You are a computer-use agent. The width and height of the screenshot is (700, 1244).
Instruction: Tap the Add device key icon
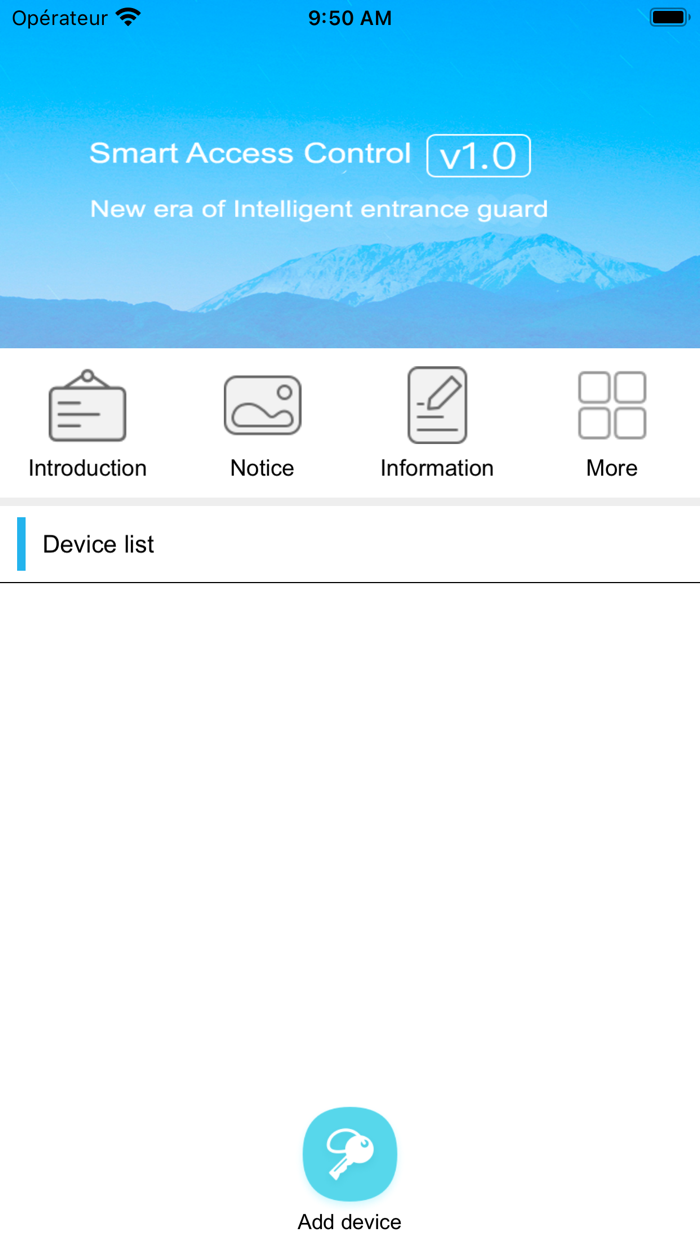[x=350, y=1154]
